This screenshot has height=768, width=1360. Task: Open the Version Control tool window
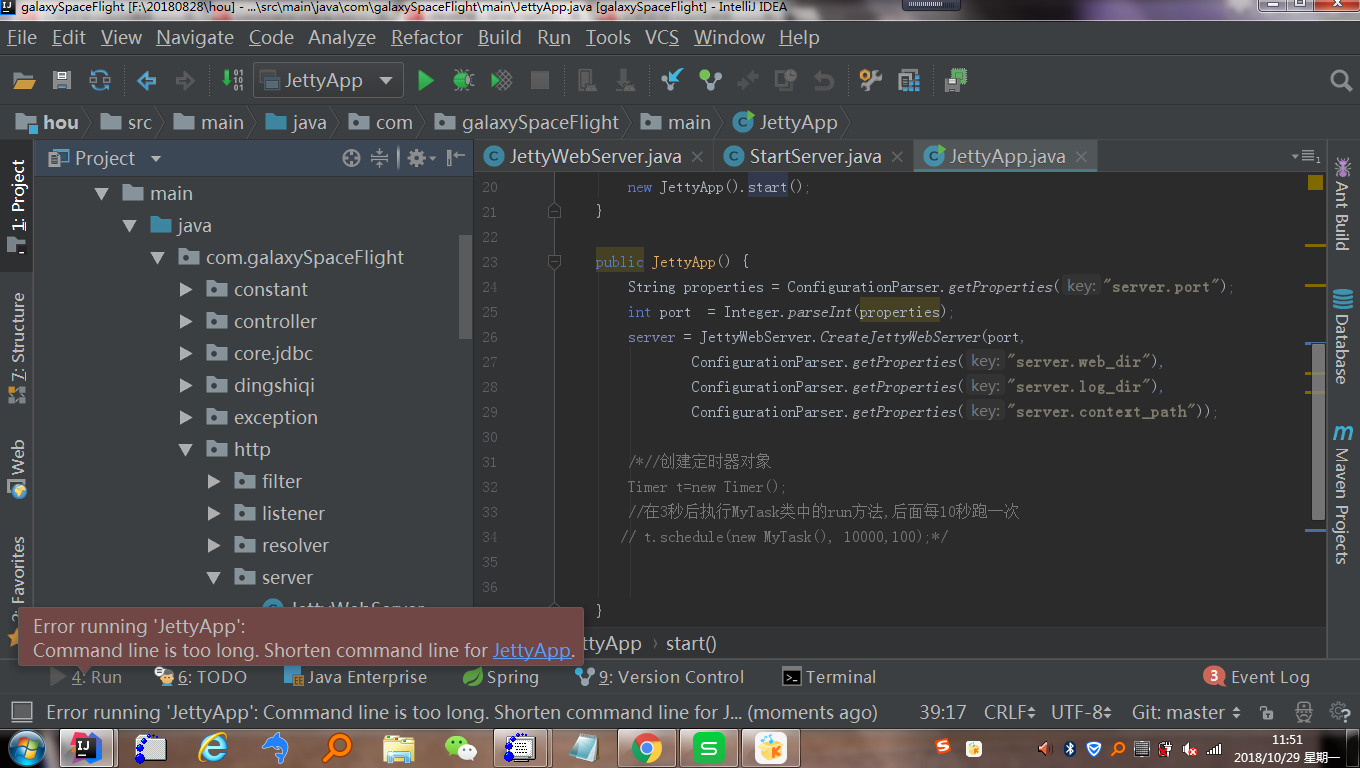click(x=660, y=677)
